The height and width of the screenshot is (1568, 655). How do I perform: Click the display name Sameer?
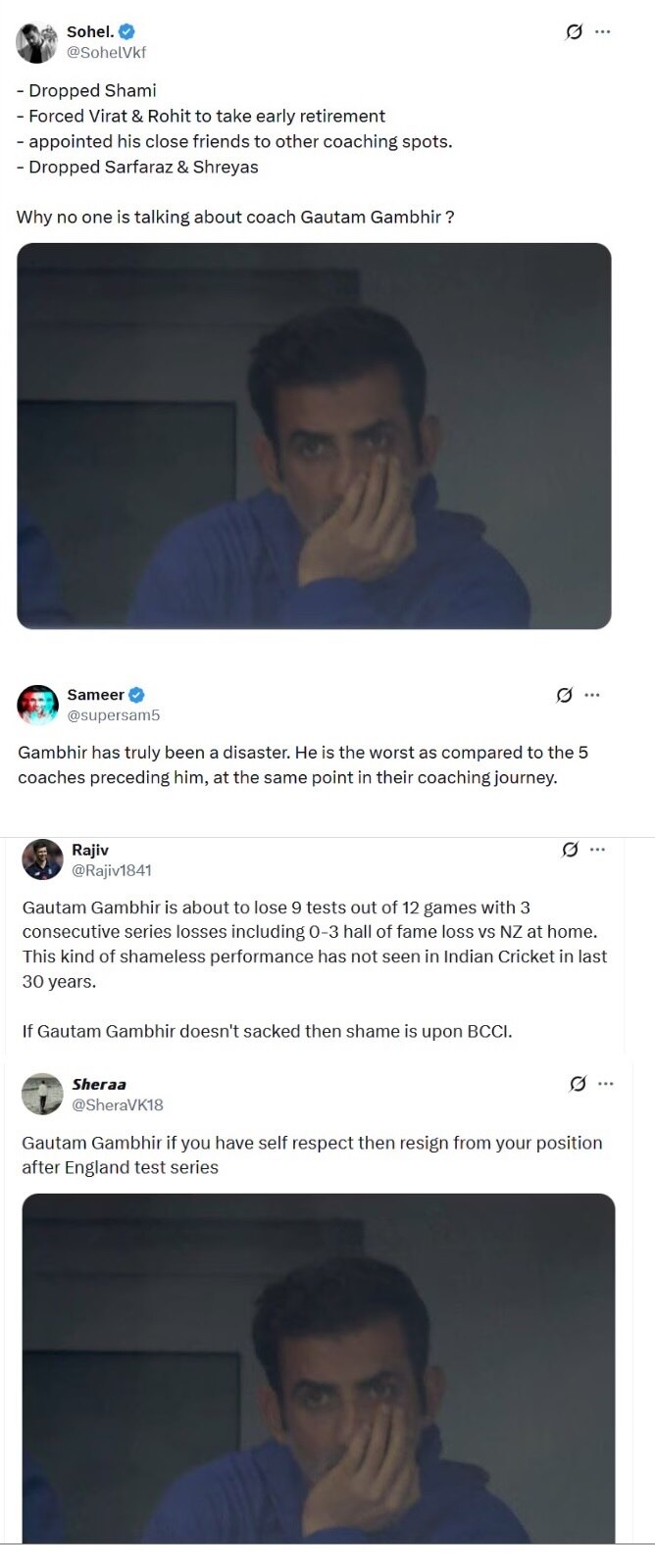pyautogui.click(x=96, y=694)
